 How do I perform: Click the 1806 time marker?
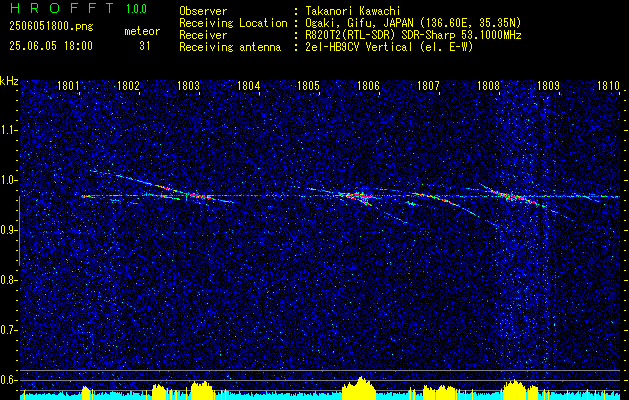368,86
